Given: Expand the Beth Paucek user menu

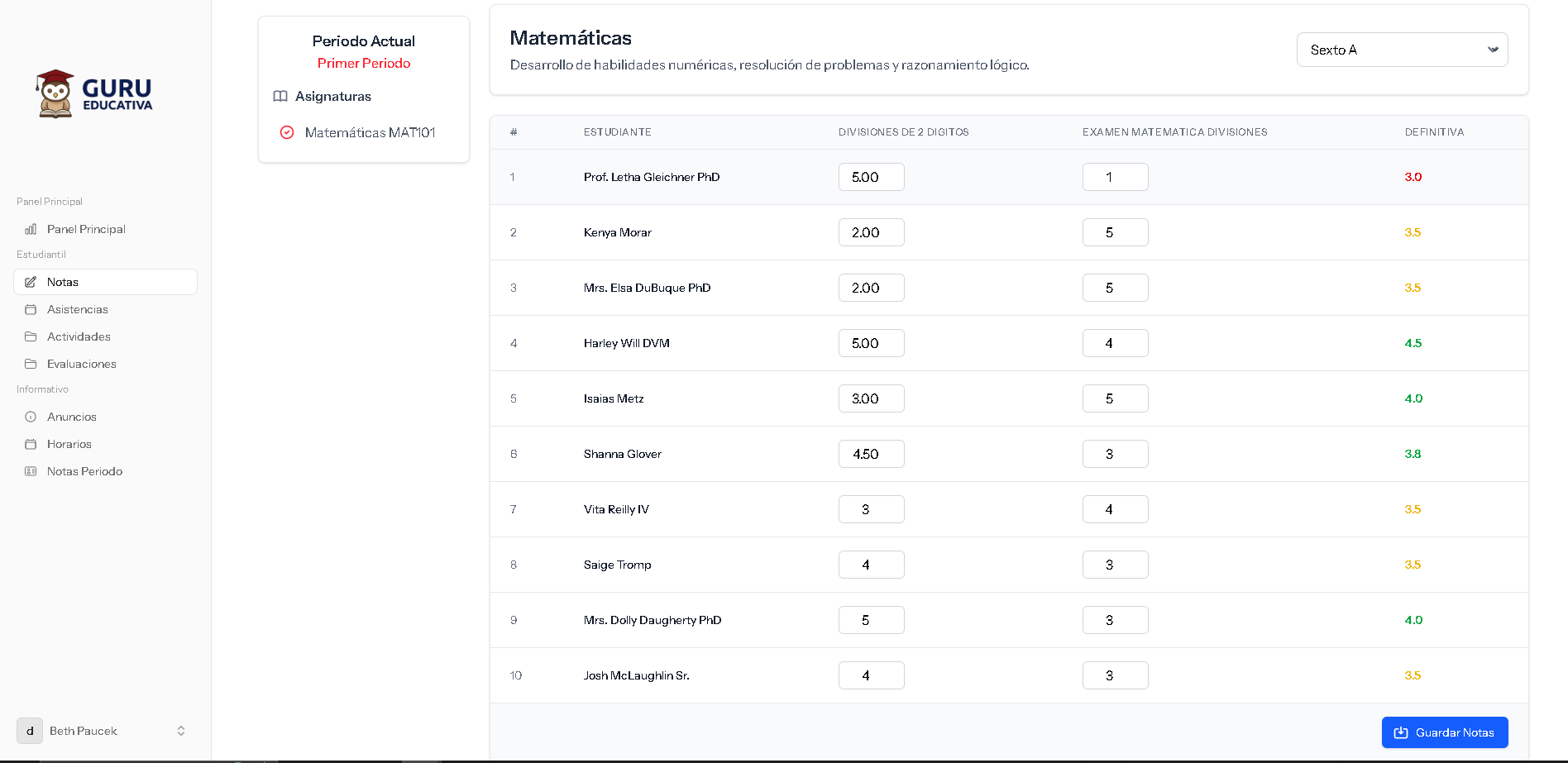Looking at the screenshot, I should click(181, 731).
